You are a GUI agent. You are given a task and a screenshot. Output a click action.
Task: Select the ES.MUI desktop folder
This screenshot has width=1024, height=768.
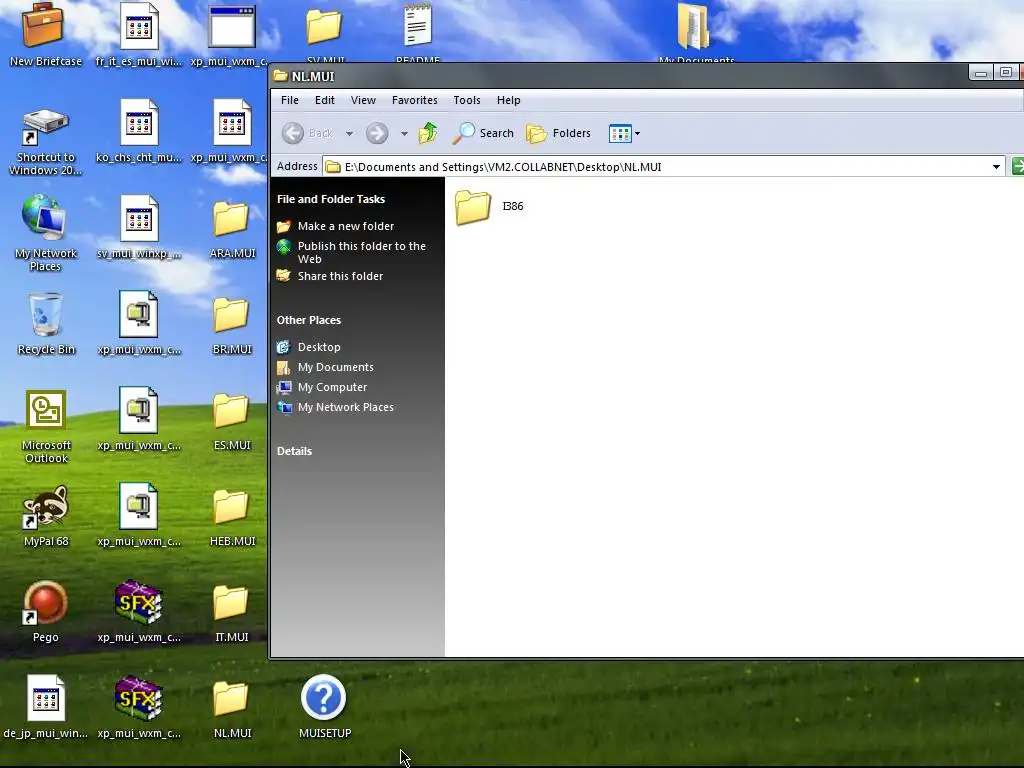(232, 421)
